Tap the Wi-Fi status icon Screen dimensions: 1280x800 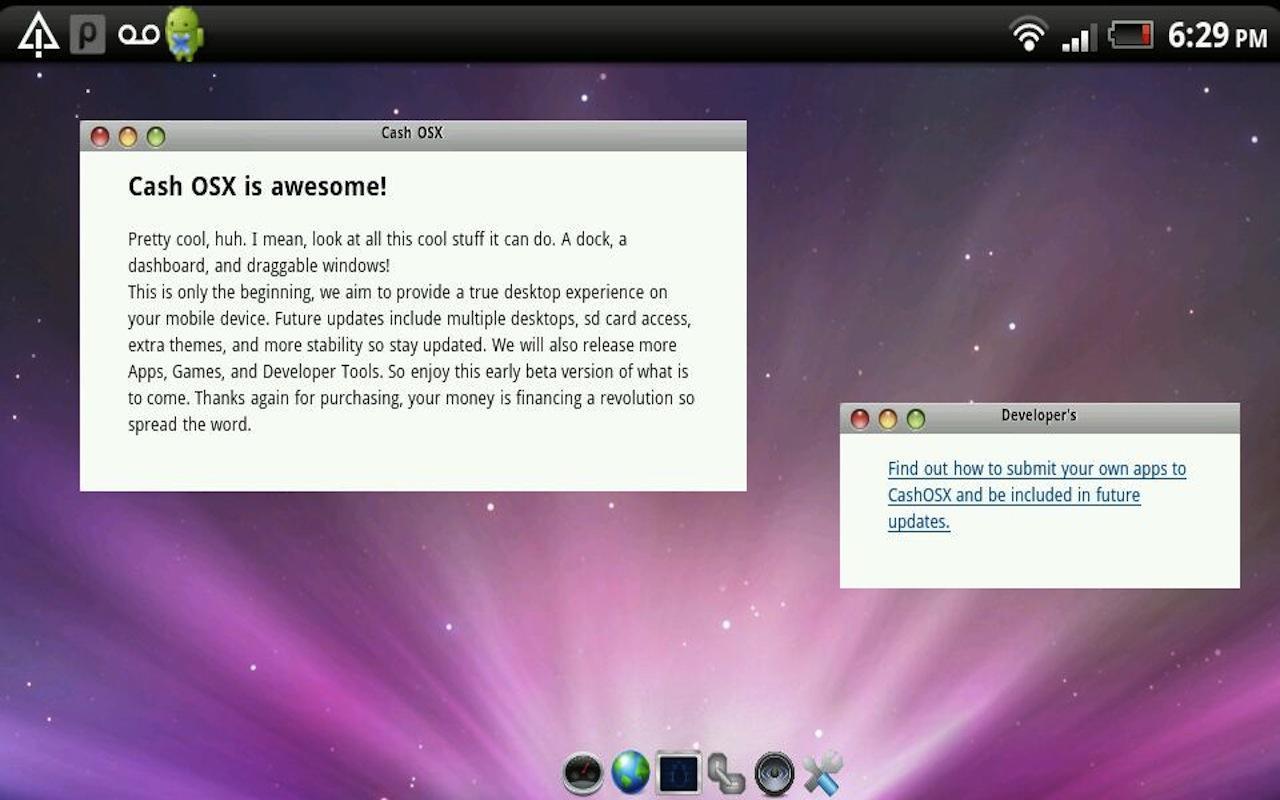[1028, 34]
